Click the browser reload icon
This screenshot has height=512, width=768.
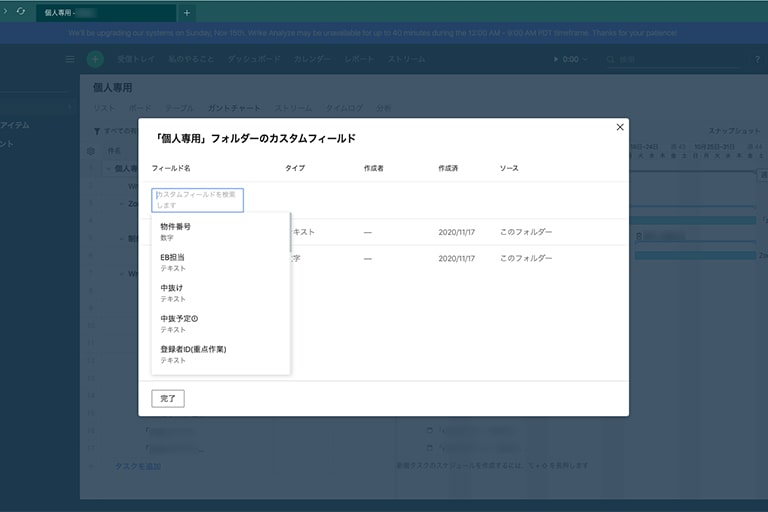pos(21,11)
